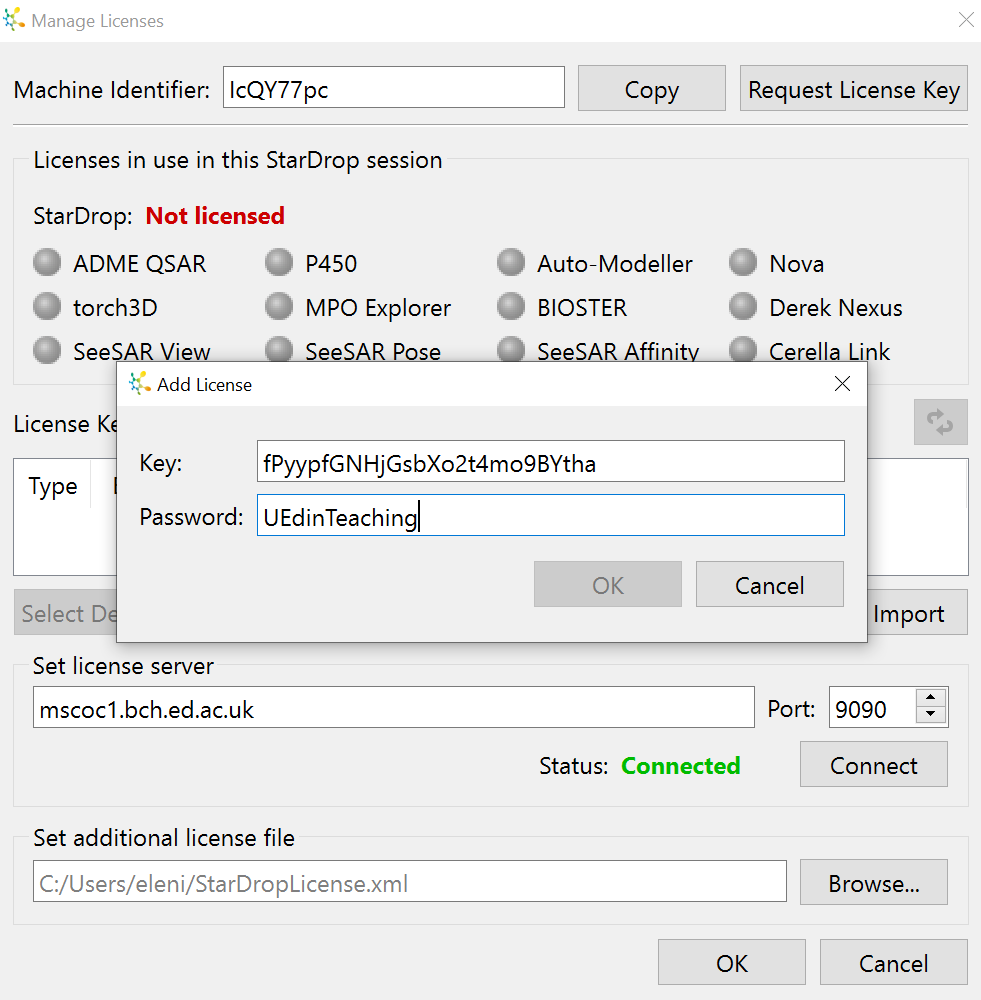Click the Type column header
Screen dimensions: 981x1000
coord(53,485)
